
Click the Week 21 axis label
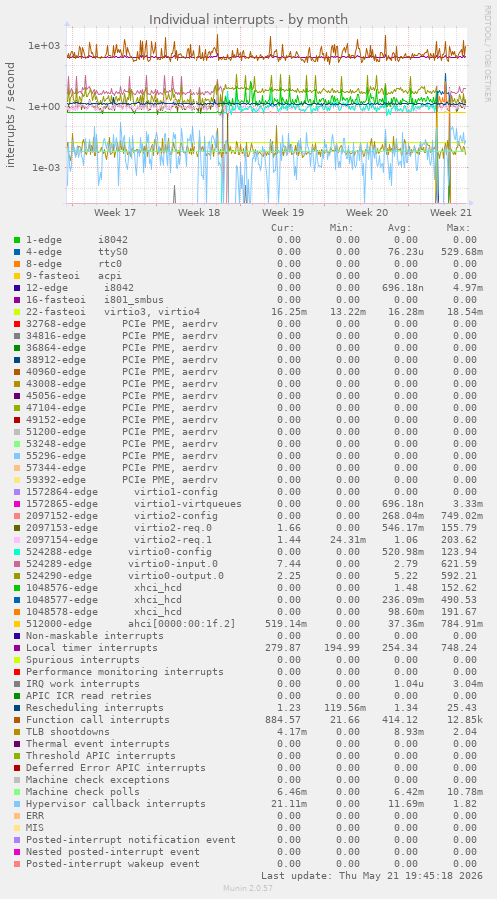coord(451,213)
